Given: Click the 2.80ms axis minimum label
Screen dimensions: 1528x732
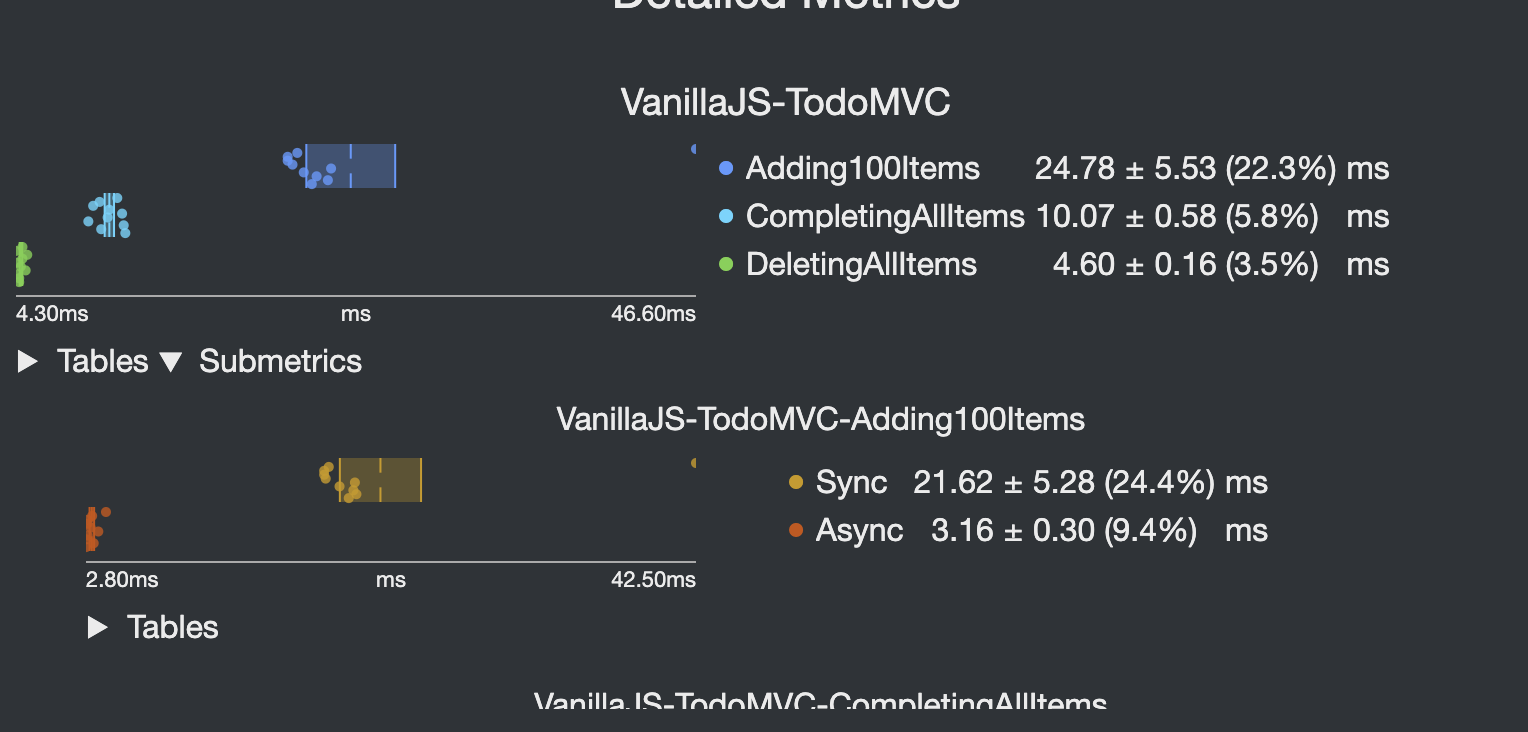Looking at the screenshot, I should 122,580.
